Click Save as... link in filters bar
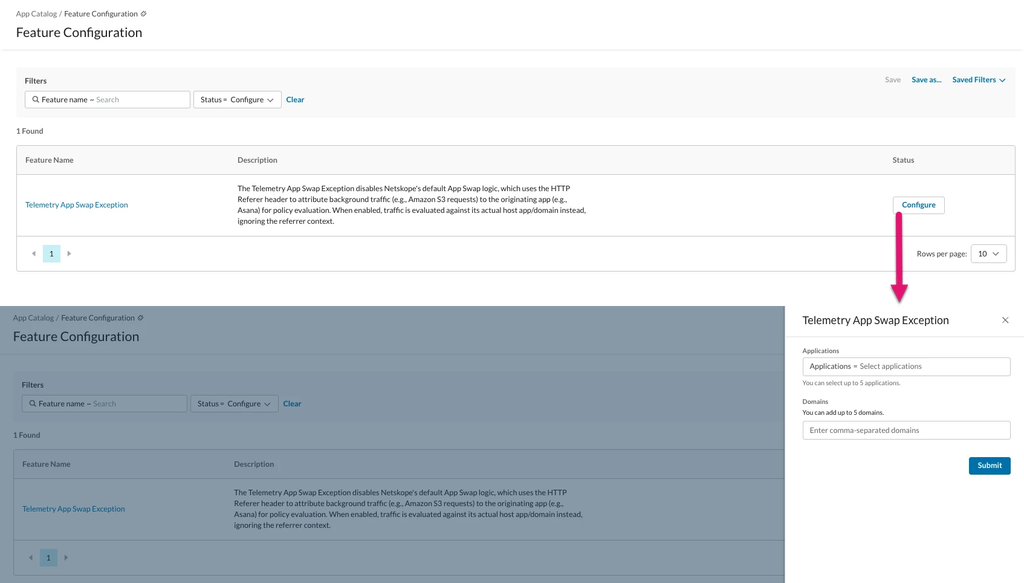Screen dimensions: 1024x583 coord(926,80)
